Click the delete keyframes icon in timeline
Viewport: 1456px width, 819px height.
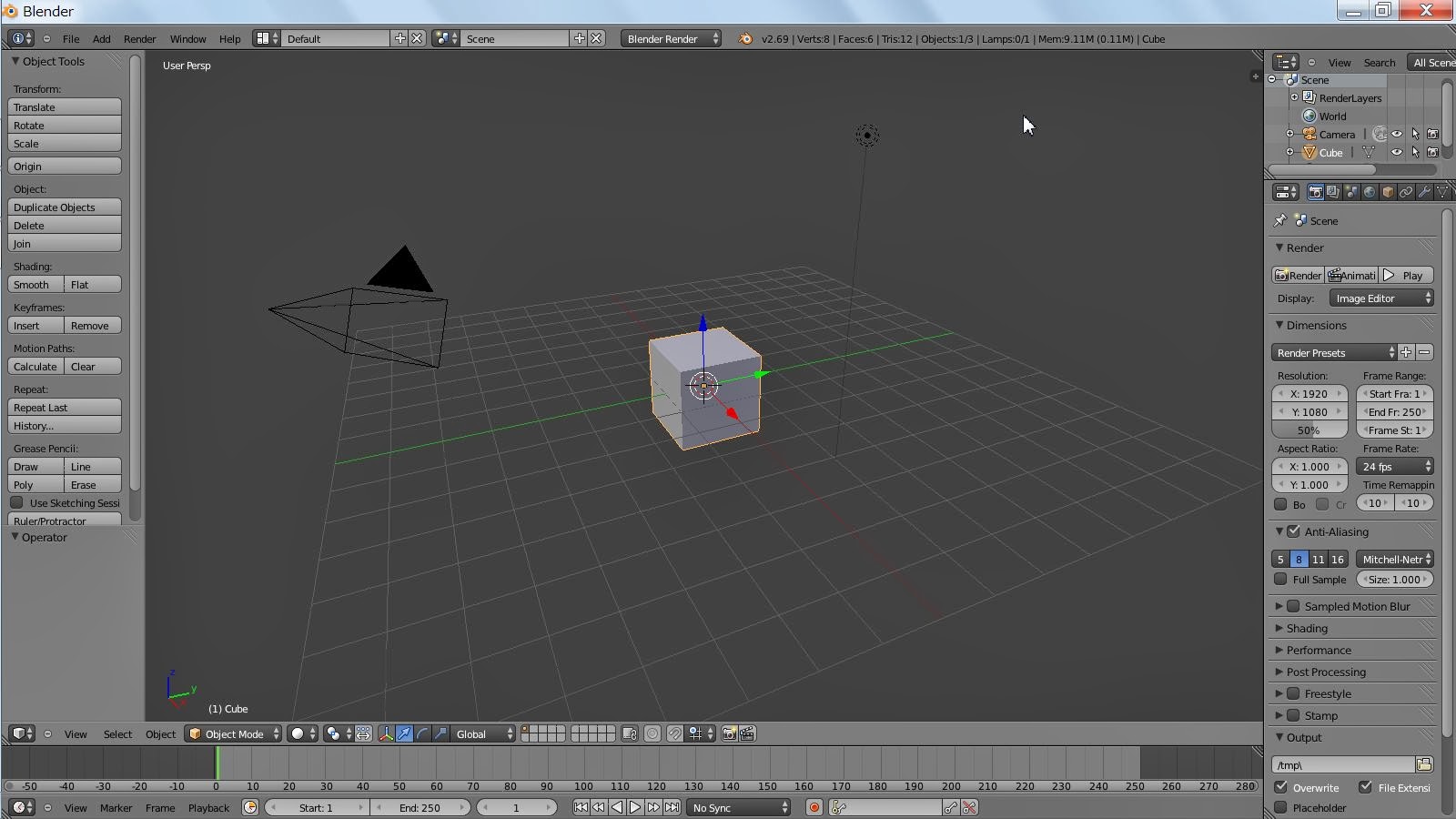[969, 808]
